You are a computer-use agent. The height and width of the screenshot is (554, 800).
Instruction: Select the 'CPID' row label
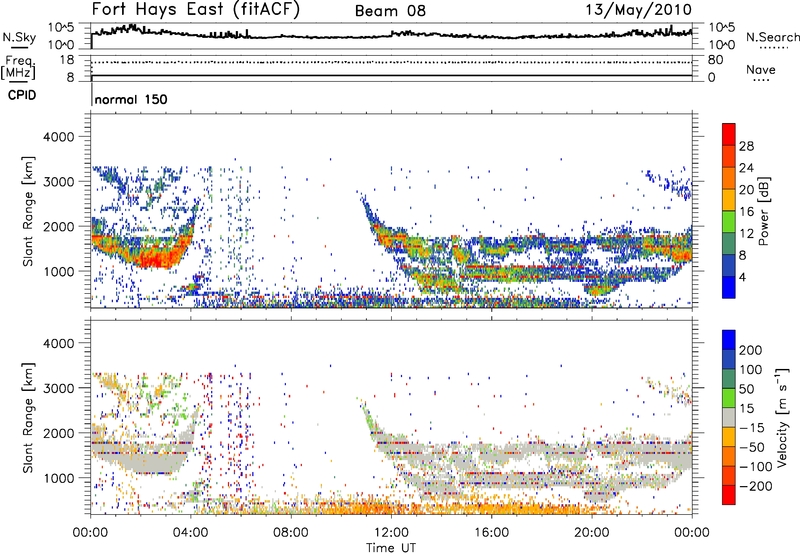click(x=22, y=95)
